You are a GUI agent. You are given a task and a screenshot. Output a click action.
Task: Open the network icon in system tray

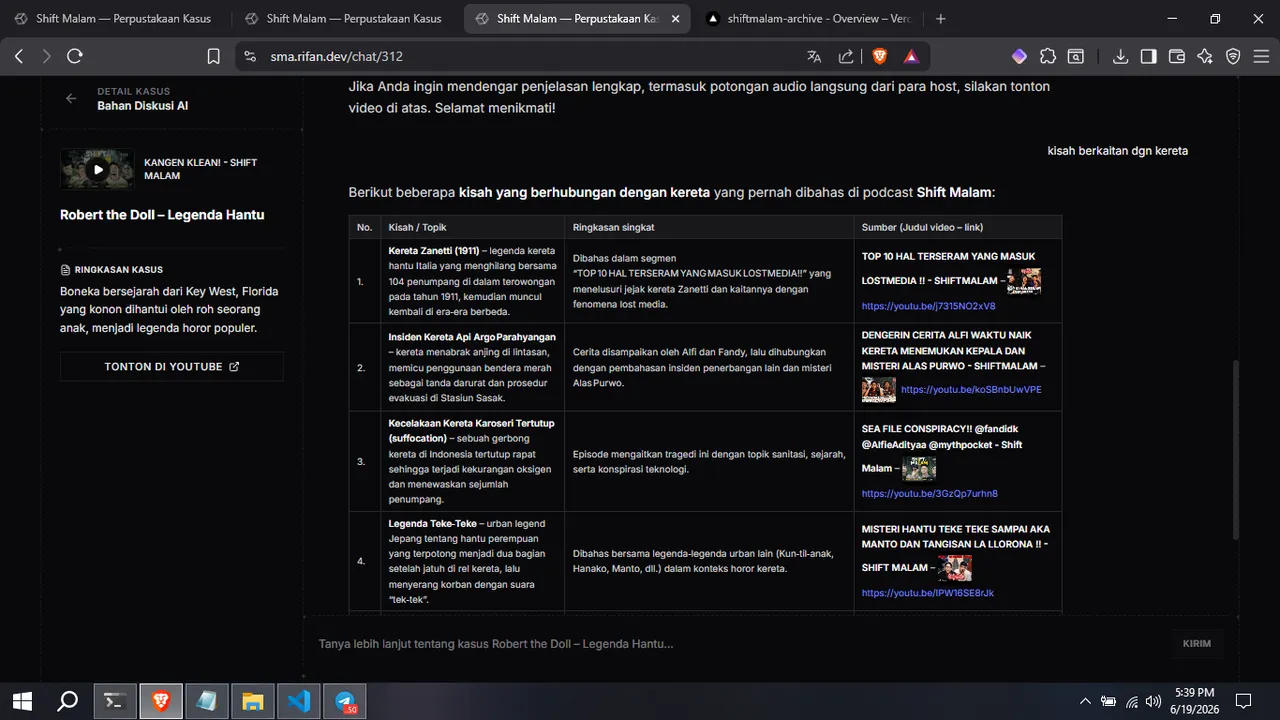click(1131, 701)
